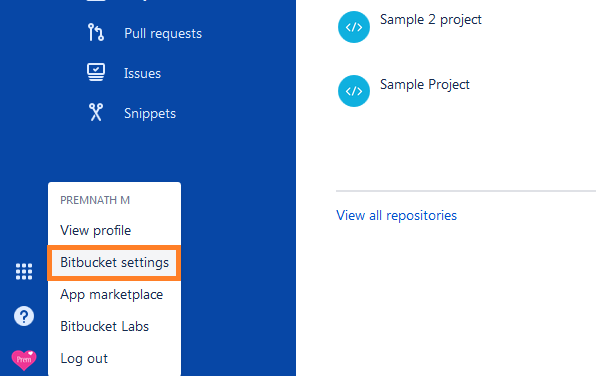The width and height of the screenshot is (596, 376).
Task: Click the PREMNATH M menu header
Action: point(95,200)
